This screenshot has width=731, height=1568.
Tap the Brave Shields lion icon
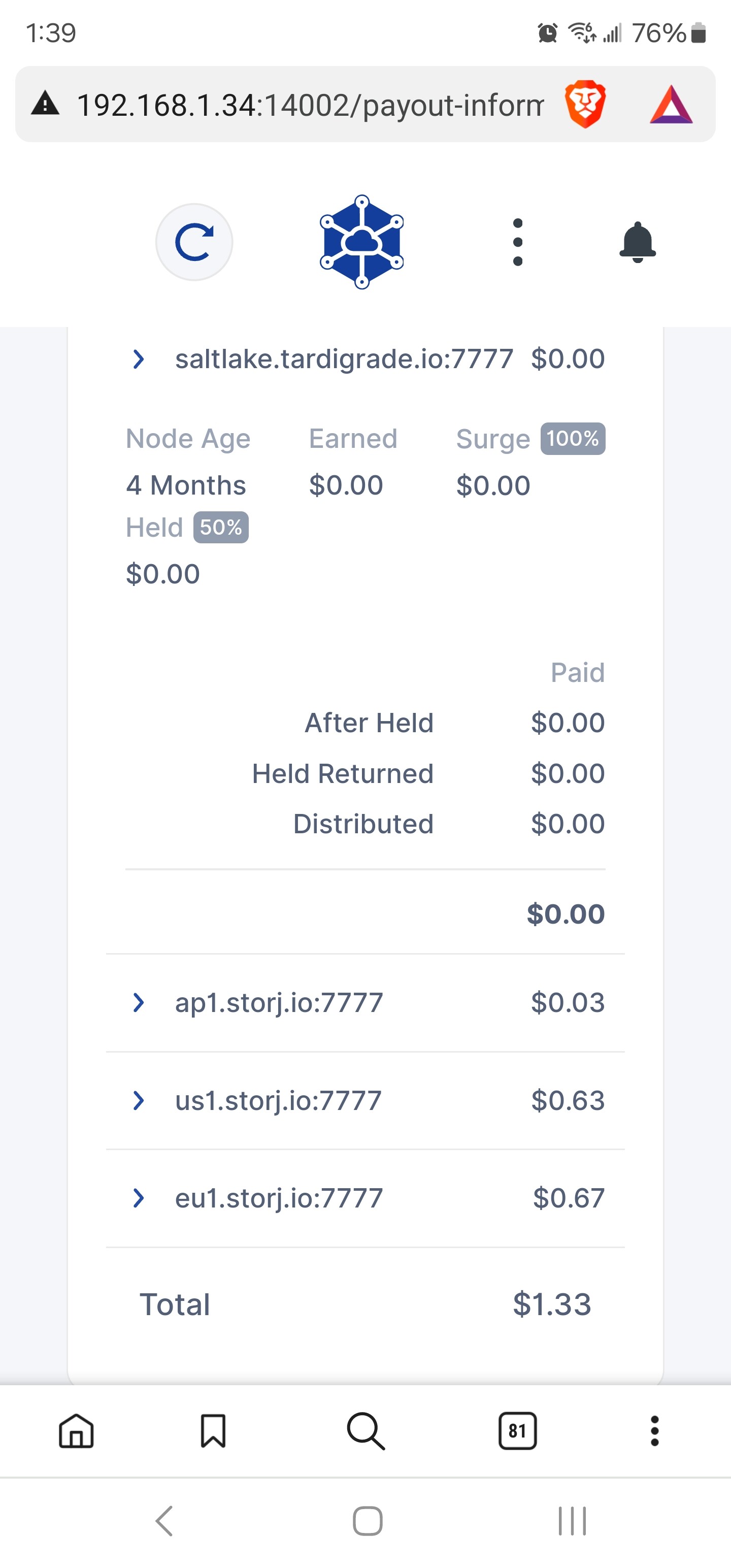coord(585,104)
